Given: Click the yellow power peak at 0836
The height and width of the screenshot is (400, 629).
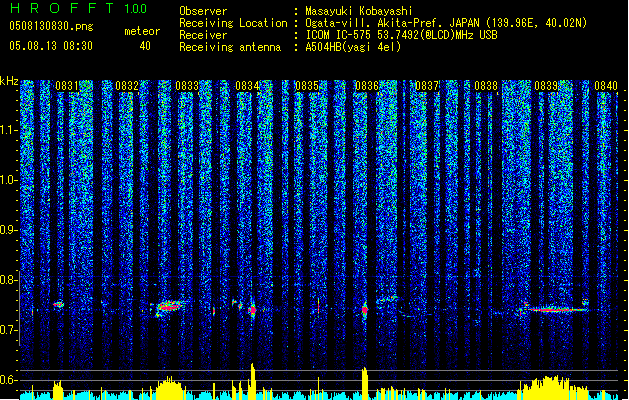Looking at the screenshot, I should click(x=365, y=383).
